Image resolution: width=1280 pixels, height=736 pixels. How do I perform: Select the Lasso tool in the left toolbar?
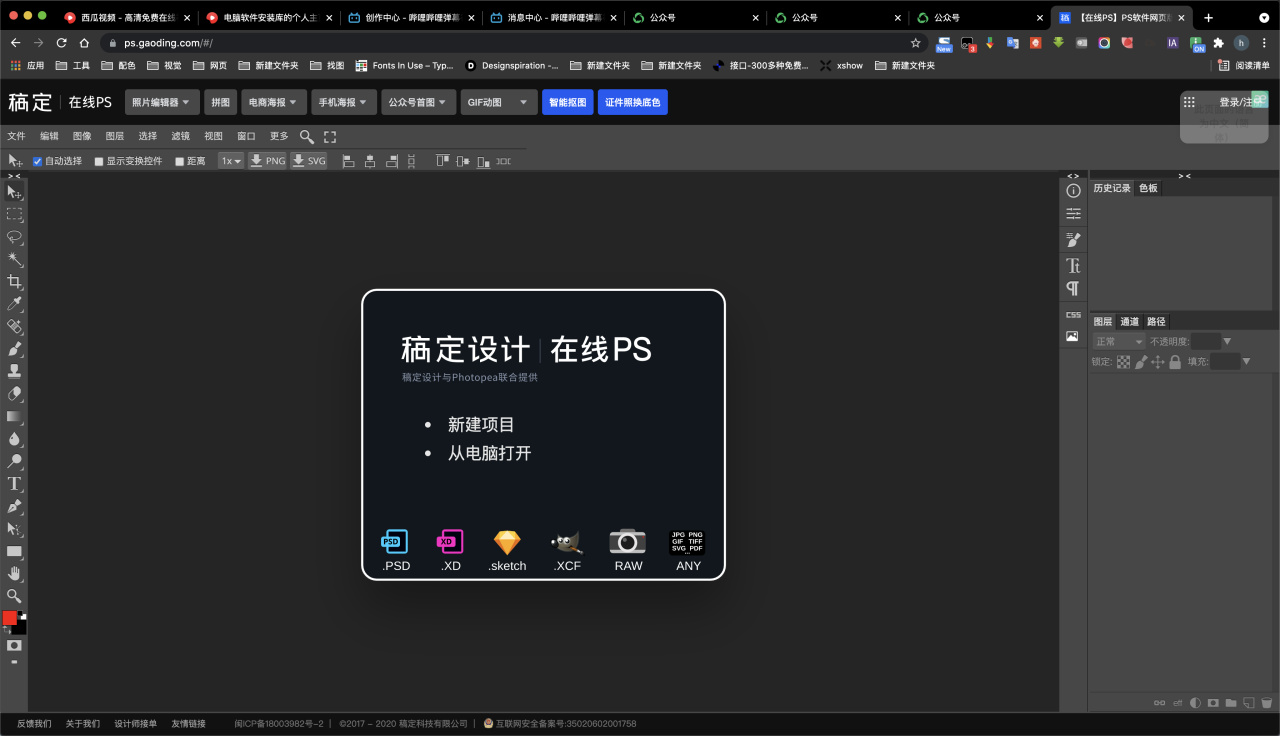pyautogui.click(x=15, y=237)
